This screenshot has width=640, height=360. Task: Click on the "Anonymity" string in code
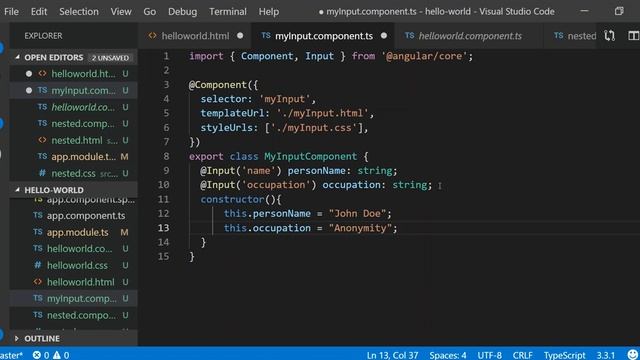click(x=360, y=228)
